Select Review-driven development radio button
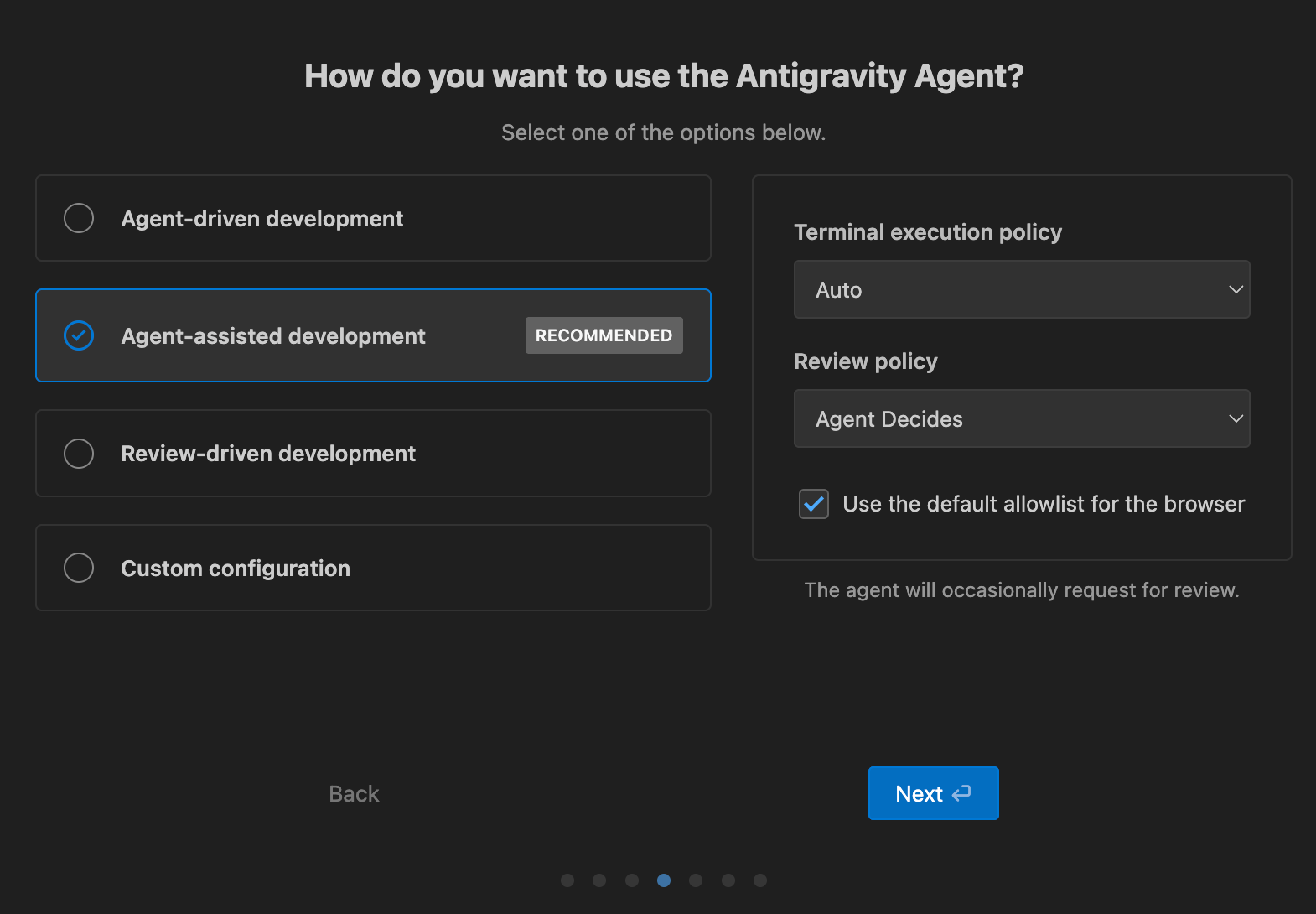 click(x=79, y=454)
